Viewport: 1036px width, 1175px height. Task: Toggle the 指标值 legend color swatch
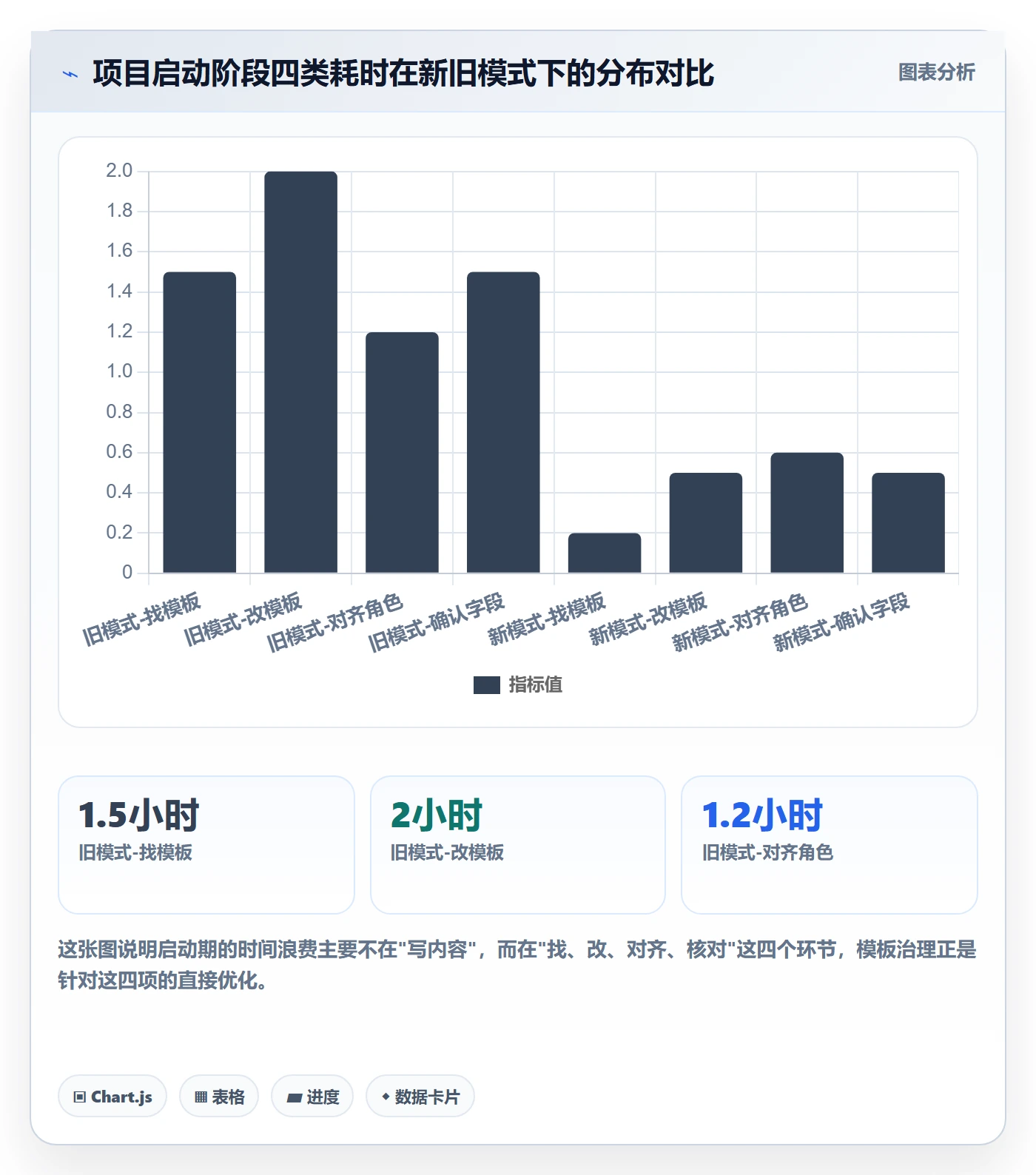(x=487, y=685)
